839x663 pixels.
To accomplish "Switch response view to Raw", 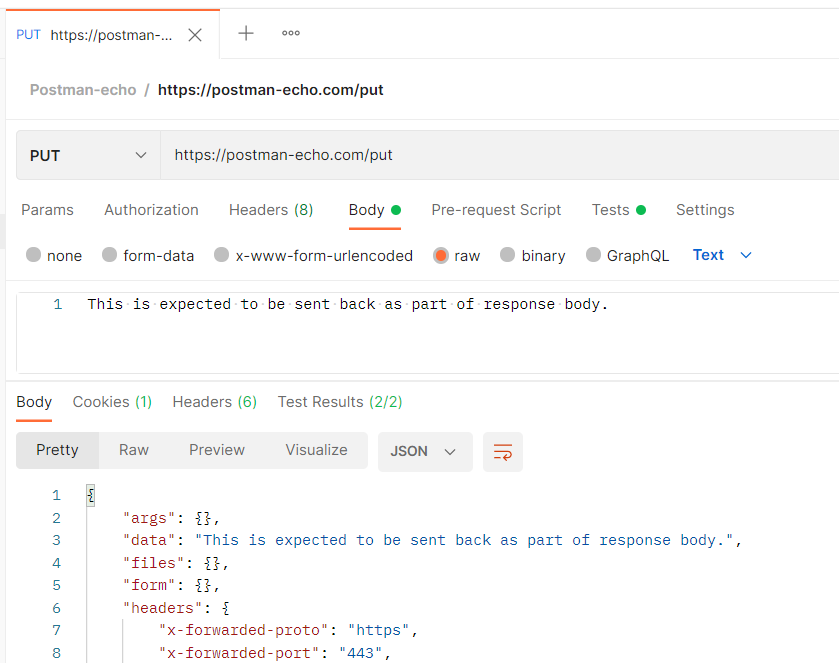I will (x=134, y=450).
